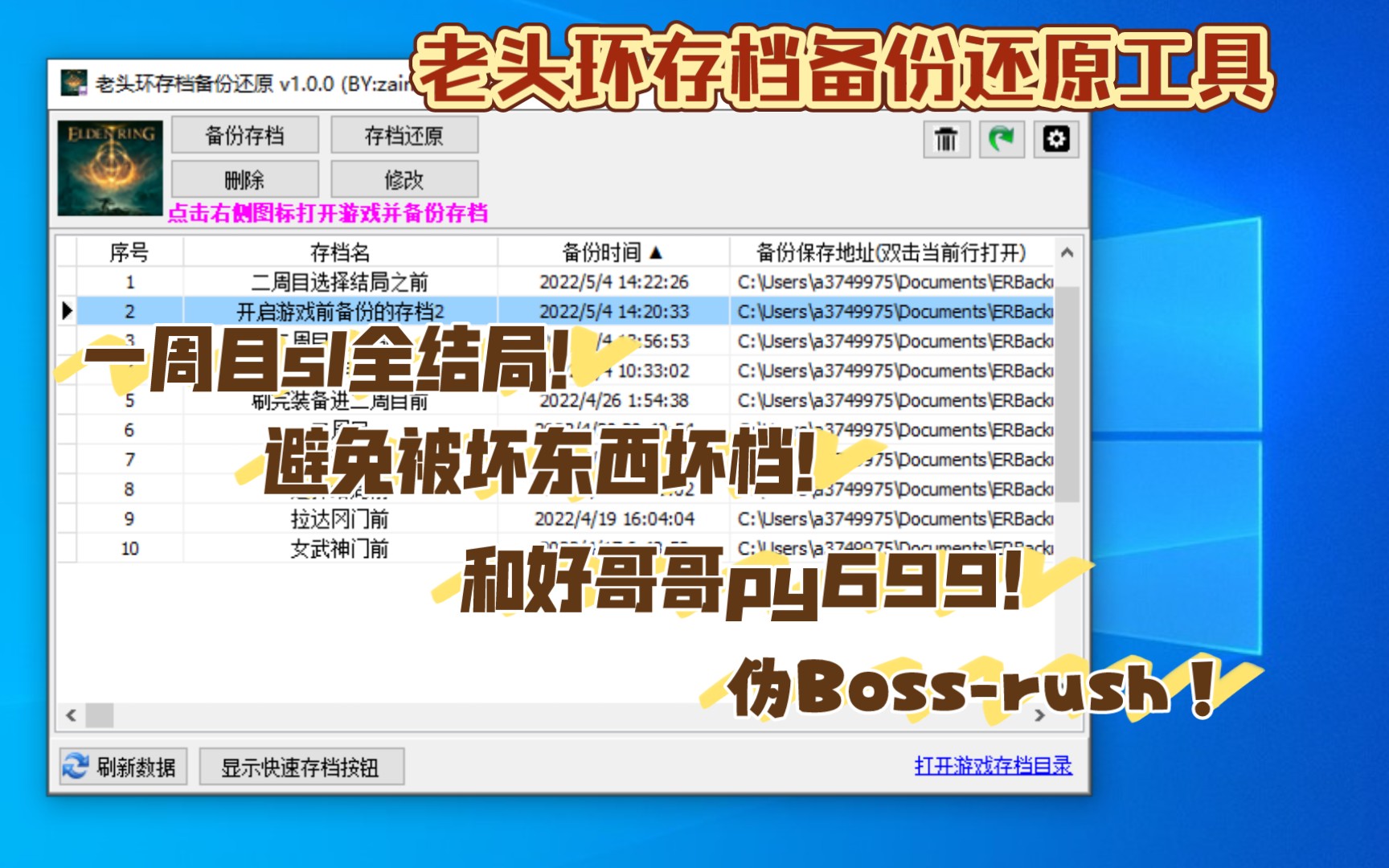Sort by the 序号 column header
Viewport: 1389px width, 868px height.
129,252
